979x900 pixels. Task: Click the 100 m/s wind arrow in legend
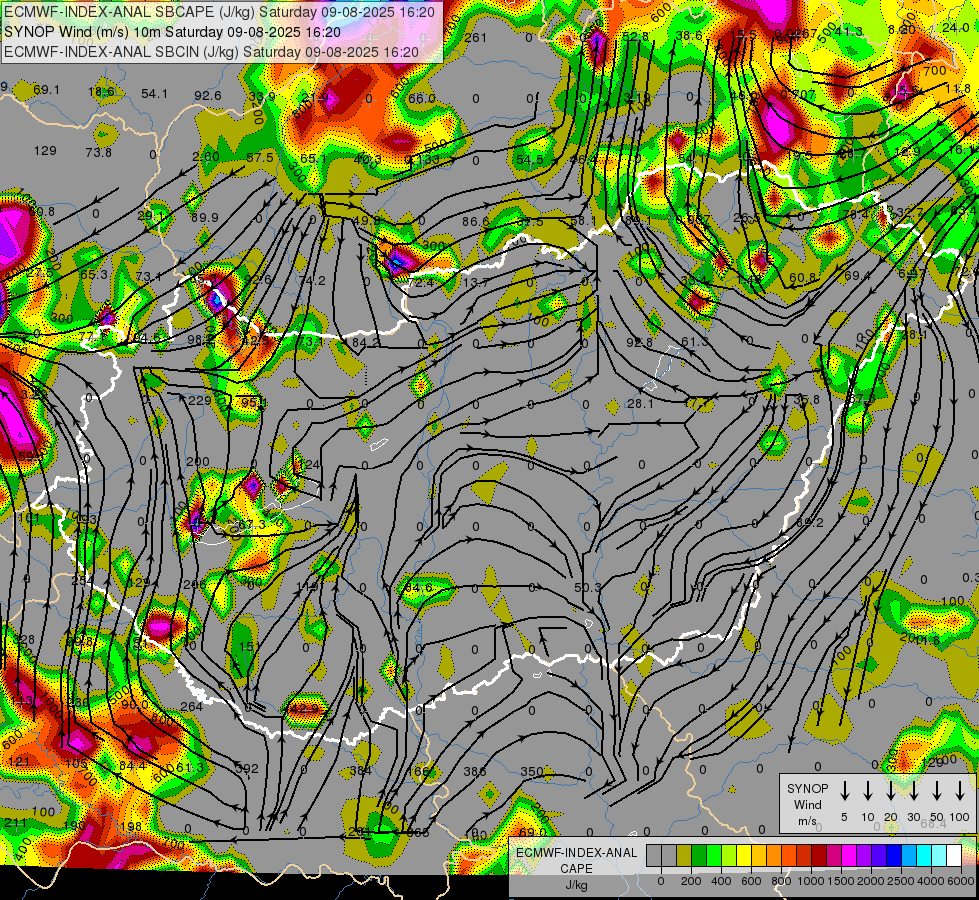coord(960,790)
